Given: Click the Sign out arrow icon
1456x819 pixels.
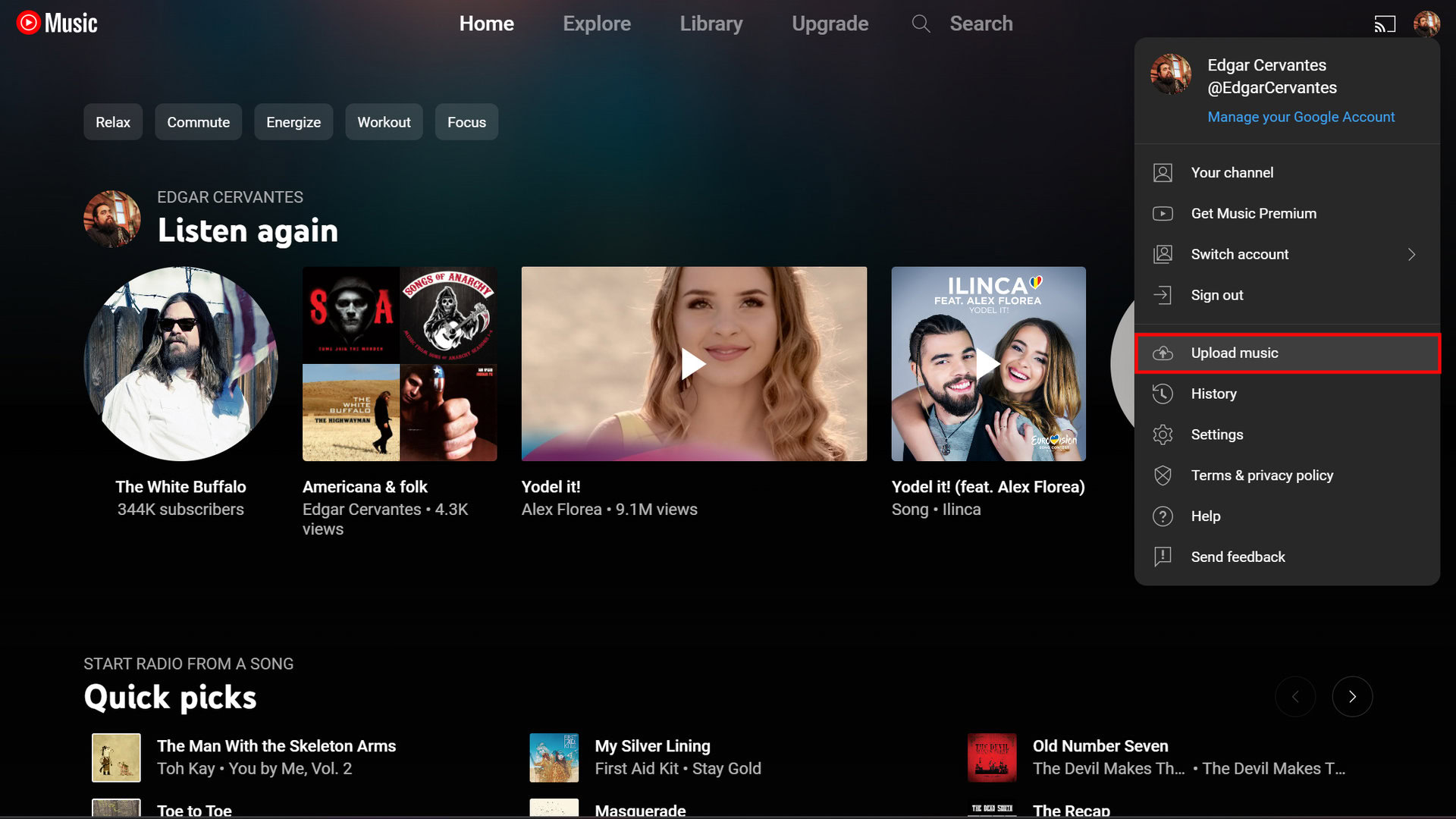Looking at the screenshot, I should coord(1163,295).
